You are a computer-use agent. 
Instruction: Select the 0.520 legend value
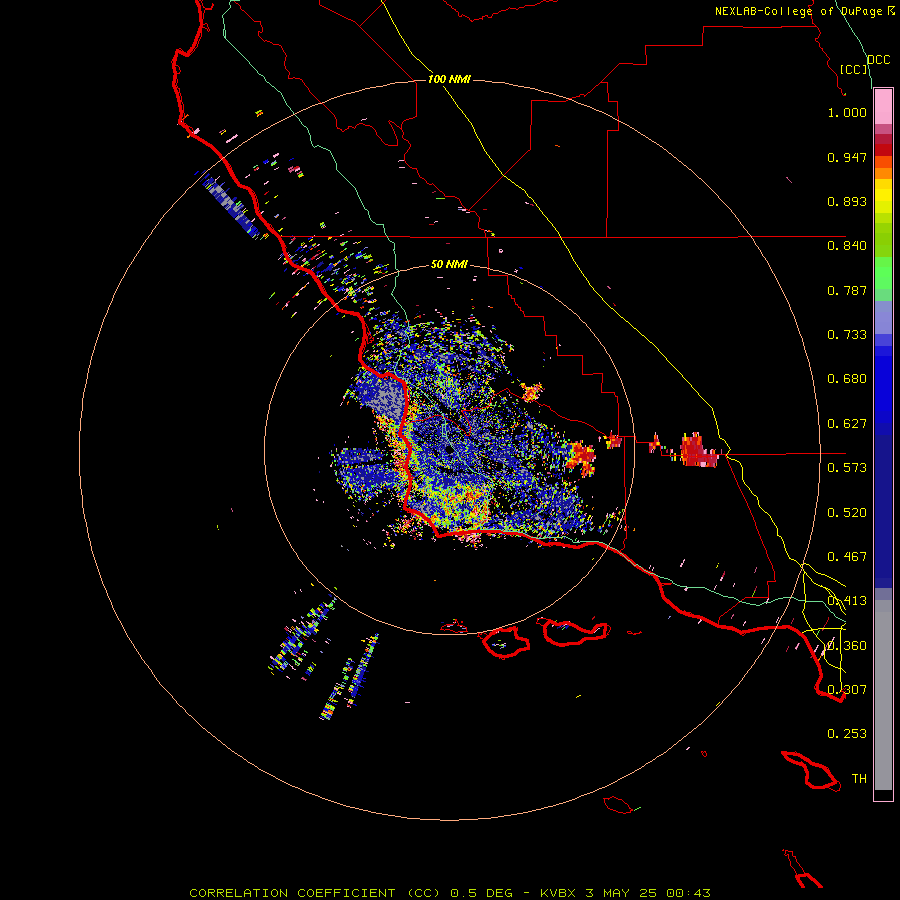[847, 513]
